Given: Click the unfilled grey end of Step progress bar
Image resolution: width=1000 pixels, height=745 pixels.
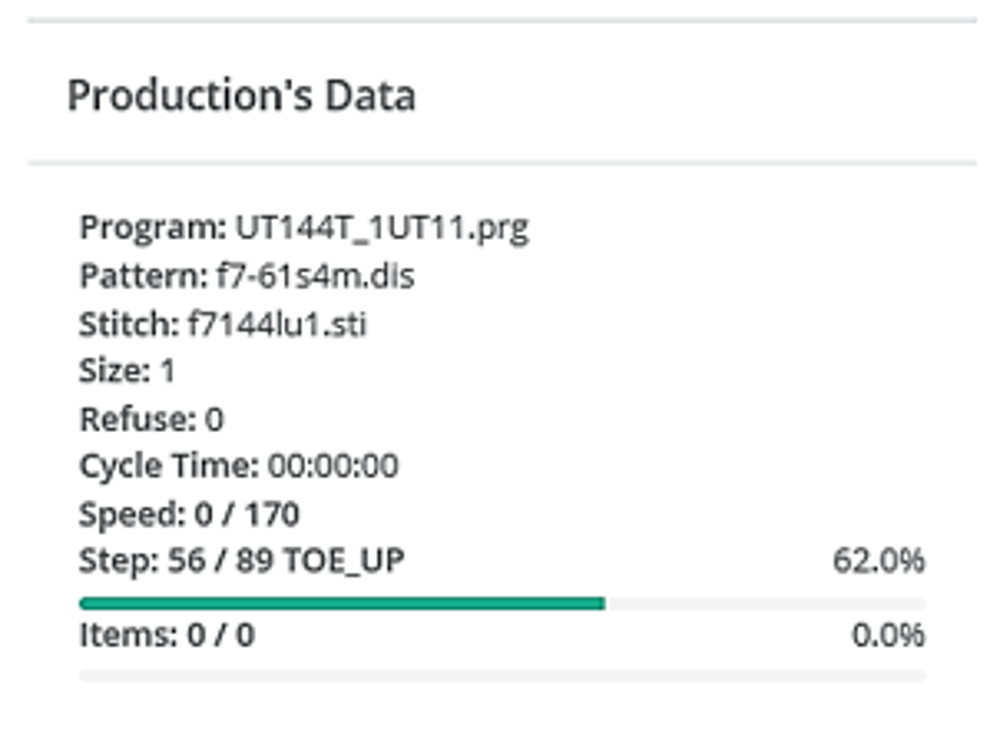Looking at the screenshot, I should coord(765,603).
